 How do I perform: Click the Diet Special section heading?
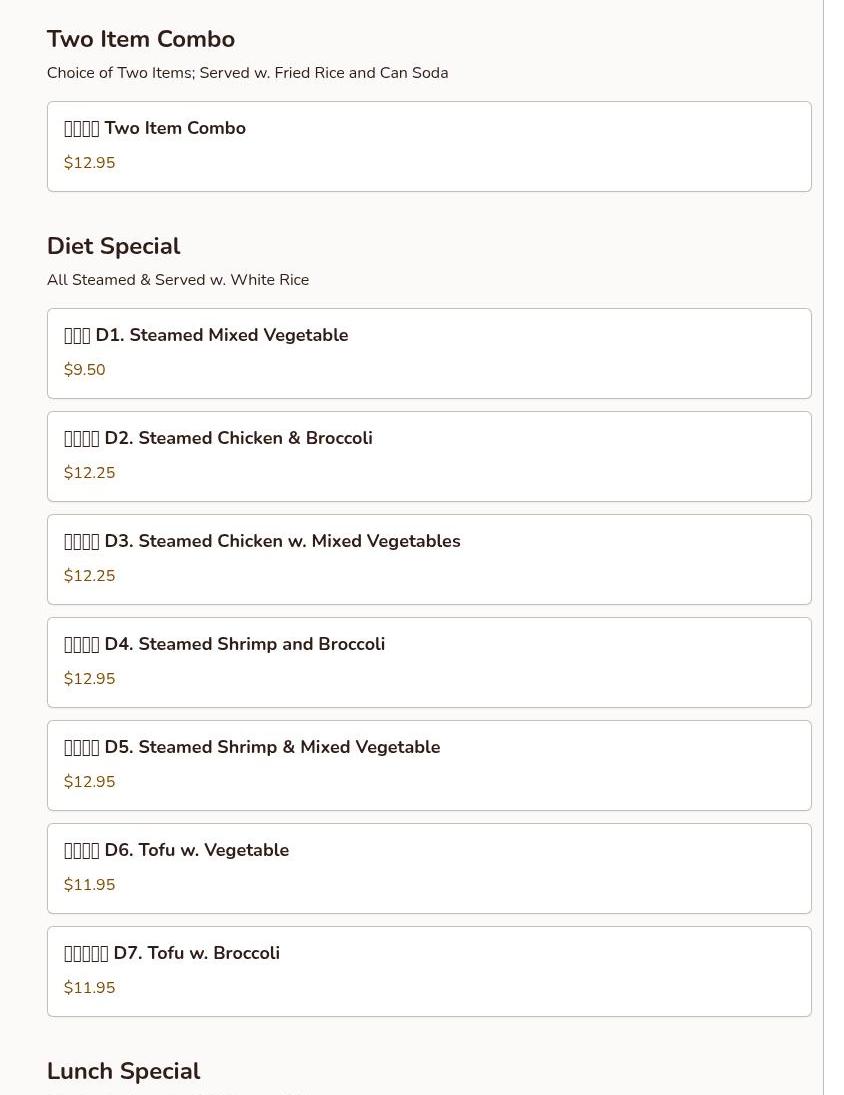(113, 247)
